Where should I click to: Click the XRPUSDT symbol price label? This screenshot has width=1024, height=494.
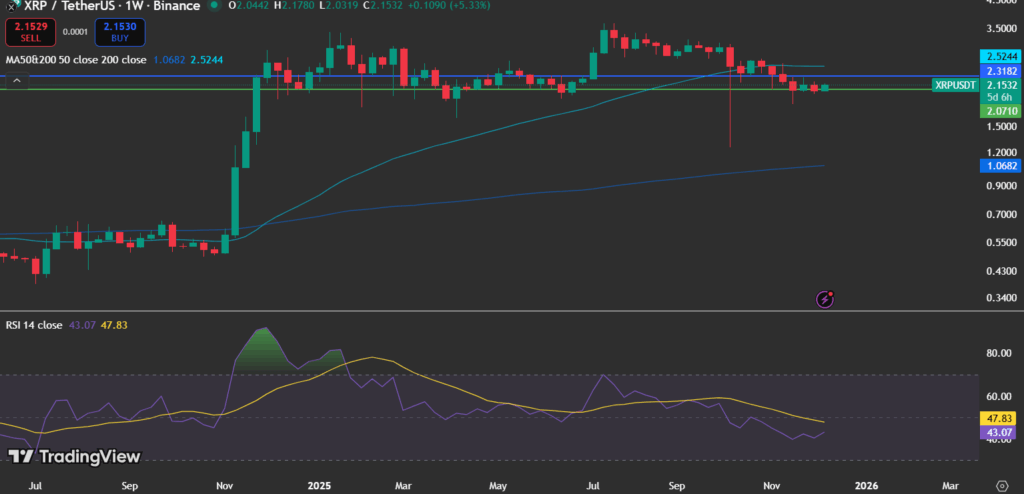point(955,86)
